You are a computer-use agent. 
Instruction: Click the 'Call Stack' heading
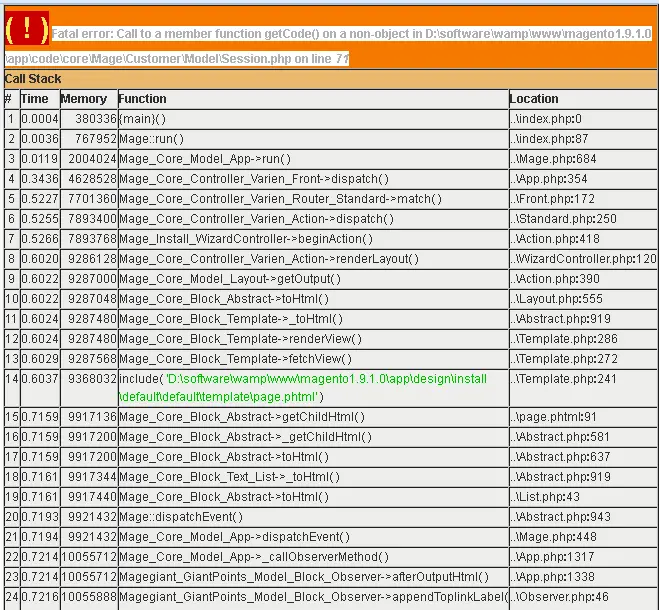click(33, 79)
